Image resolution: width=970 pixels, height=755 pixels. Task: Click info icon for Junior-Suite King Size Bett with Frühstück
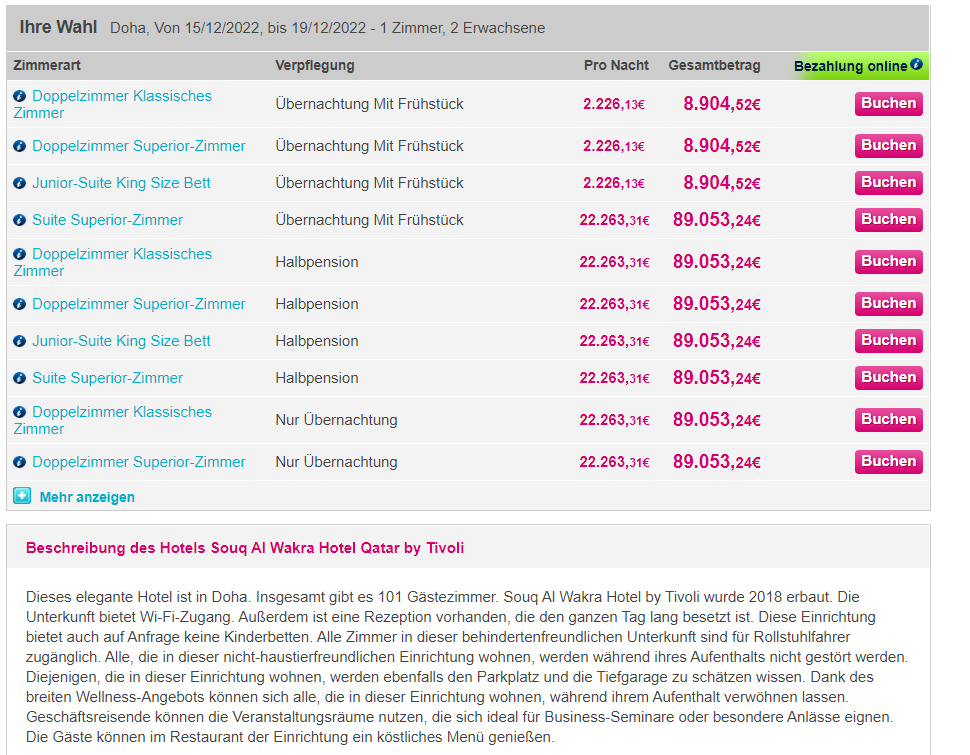[19, 183]
